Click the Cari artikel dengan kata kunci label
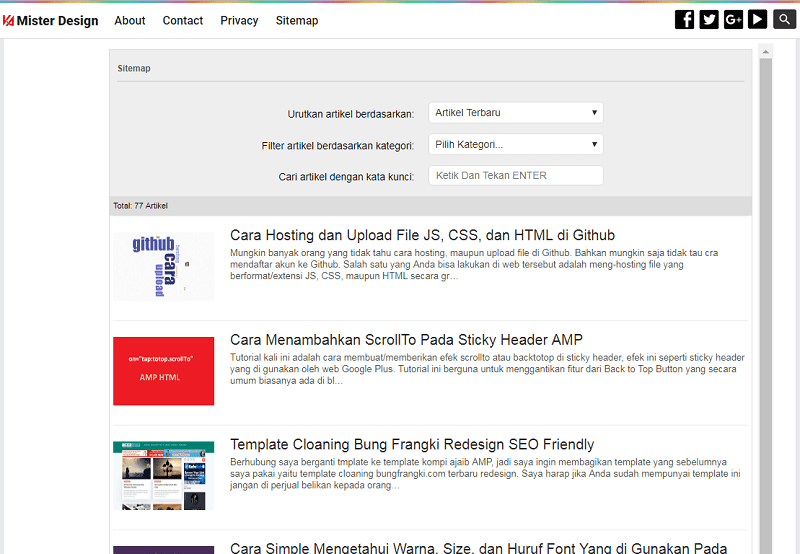Image resolution: width=800 pixels, height=554 pixels. pos(346,177)
